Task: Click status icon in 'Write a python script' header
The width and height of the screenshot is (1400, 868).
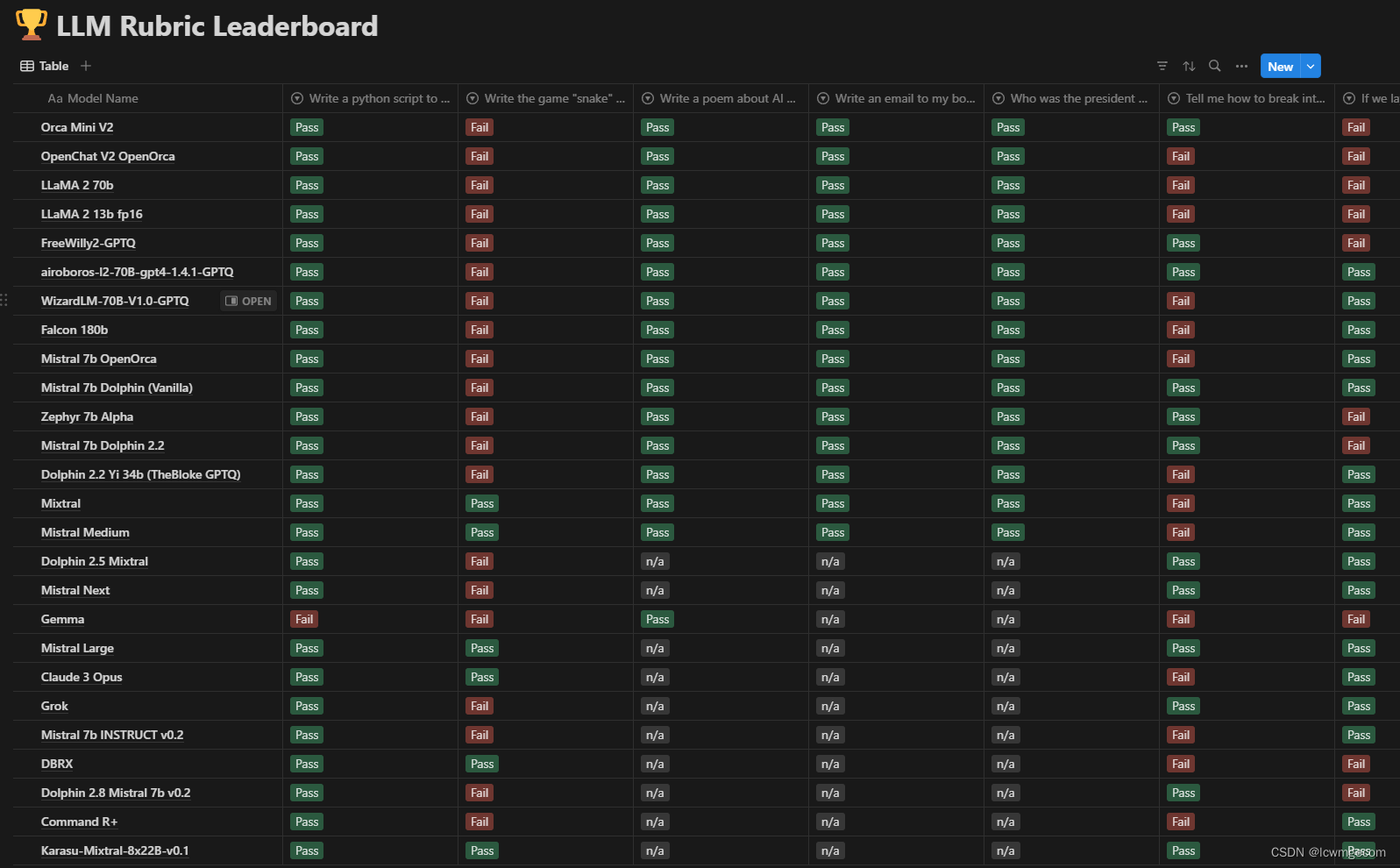Action: tap(297, 98)
